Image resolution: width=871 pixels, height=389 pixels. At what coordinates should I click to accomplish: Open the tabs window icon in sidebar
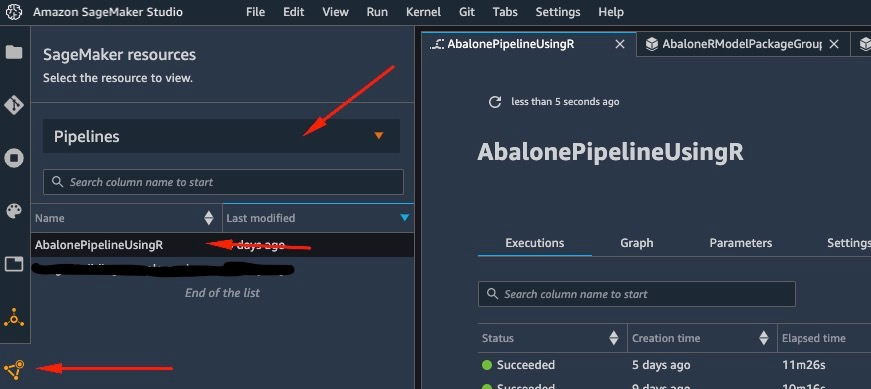click(x=14, y=263)
